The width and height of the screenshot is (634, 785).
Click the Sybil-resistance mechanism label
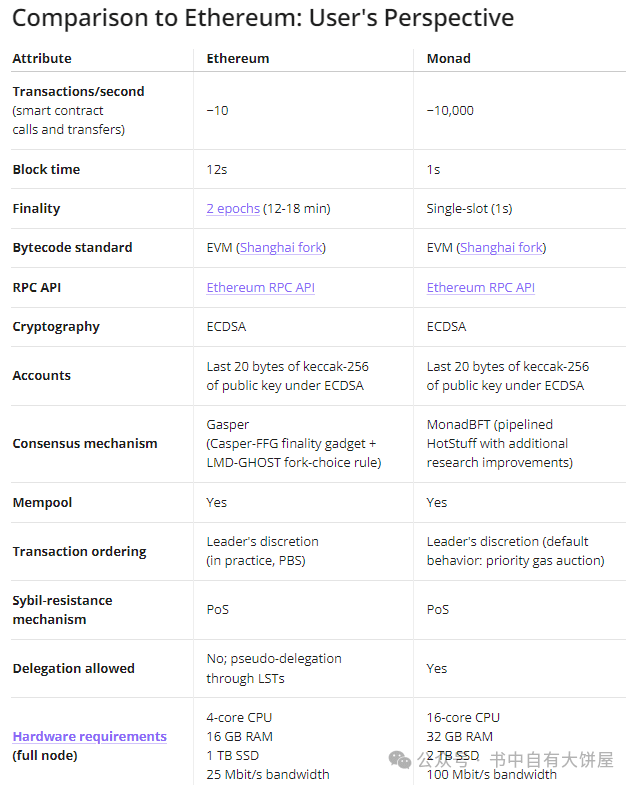coord(63,610)
